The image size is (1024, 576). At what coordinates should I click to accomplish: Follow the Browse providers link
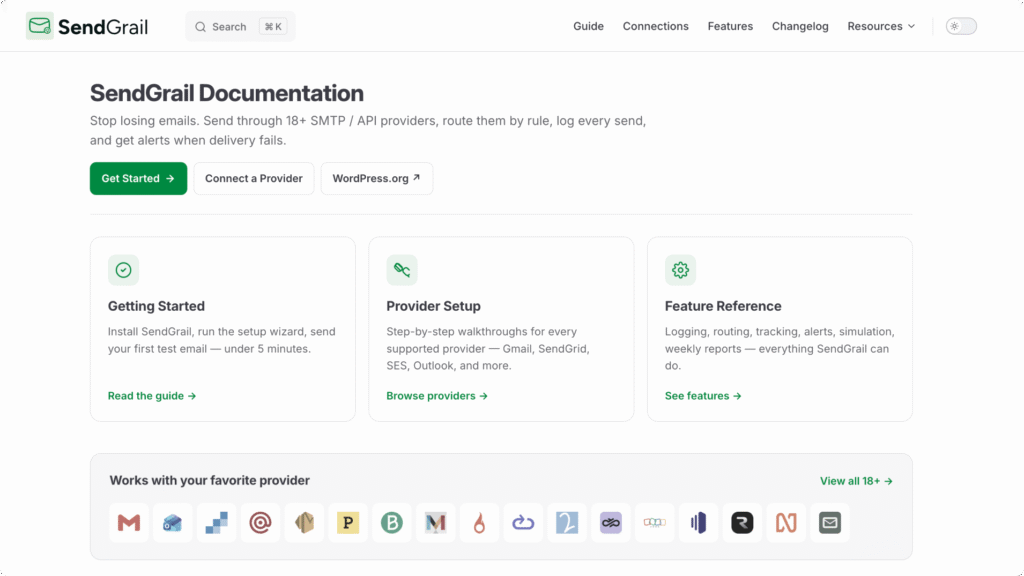437,396
